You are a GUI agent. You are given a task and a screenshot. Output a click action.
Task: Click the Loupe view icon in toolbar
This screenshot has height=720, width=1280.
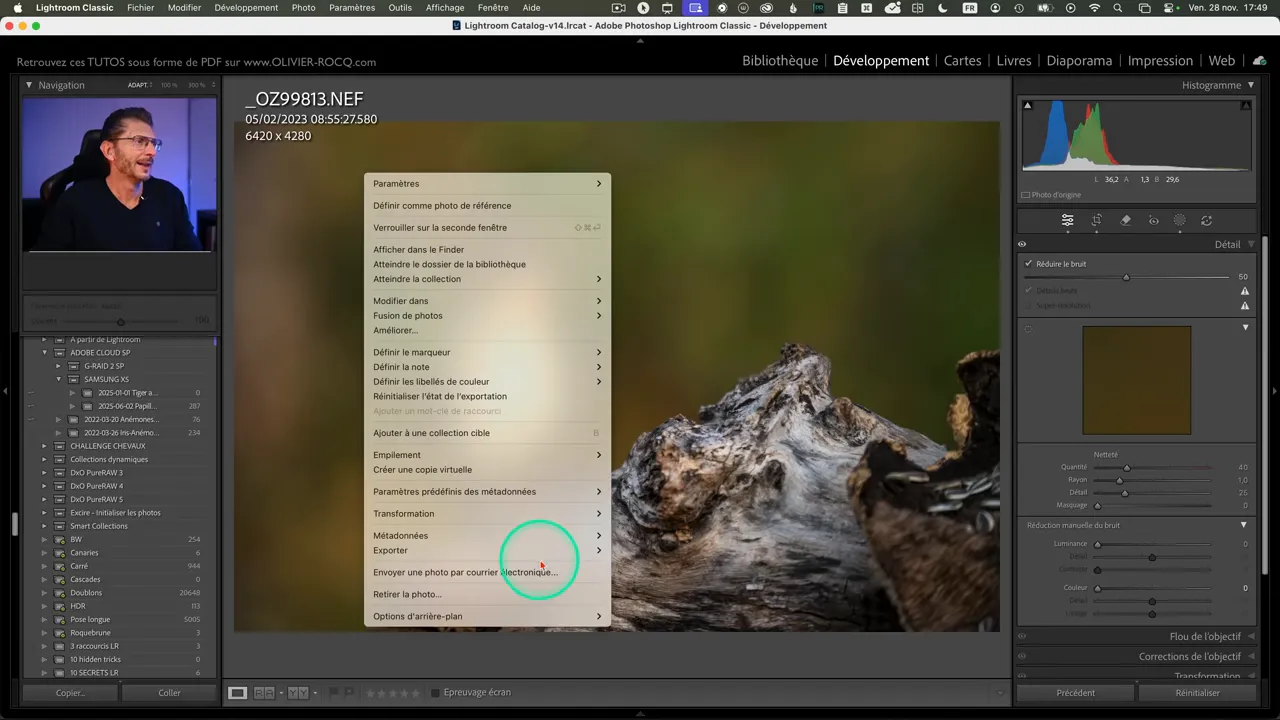click(x=237, y=693)
